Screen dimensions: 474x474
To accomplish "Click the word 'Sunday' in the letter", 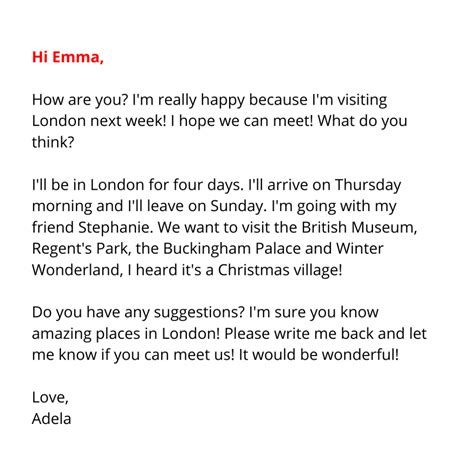I will (x=238, y=207).
